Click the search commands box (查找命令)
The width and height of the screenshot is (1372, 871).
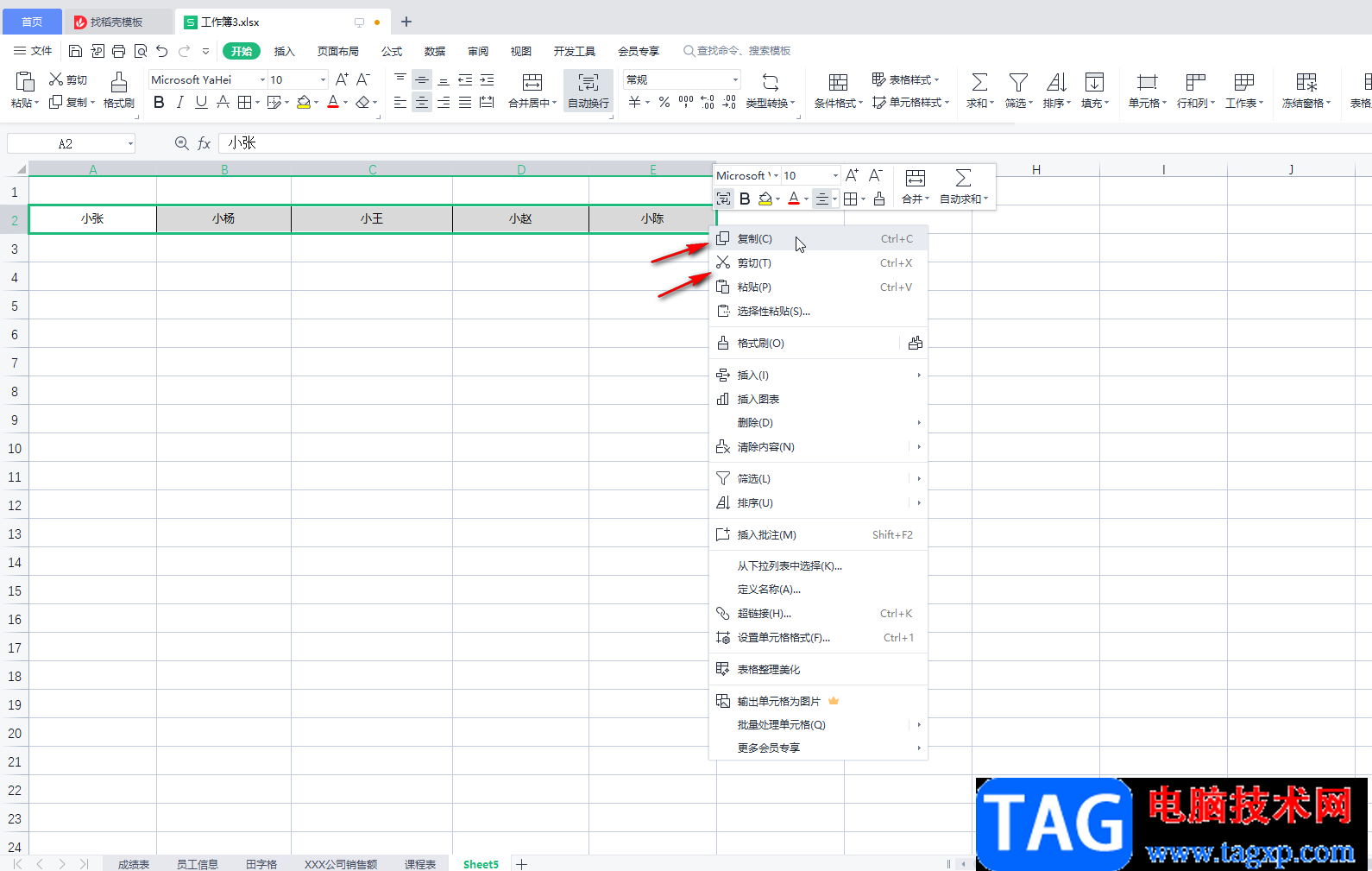[737, 51]
